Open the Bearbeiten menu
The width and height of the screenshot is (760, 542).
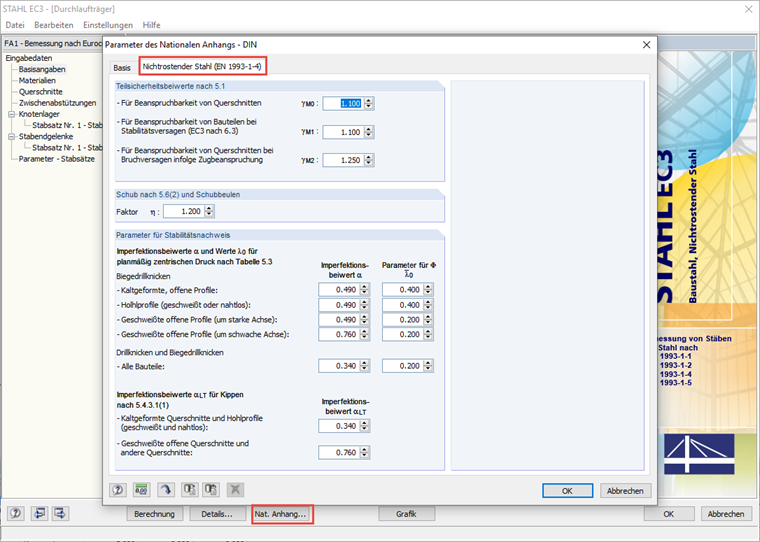coord(54,25)
